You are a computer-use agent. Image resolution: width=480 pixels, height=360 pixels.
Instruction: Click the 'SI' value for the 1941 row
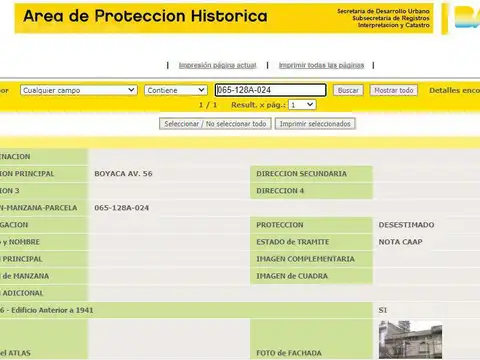383,310
